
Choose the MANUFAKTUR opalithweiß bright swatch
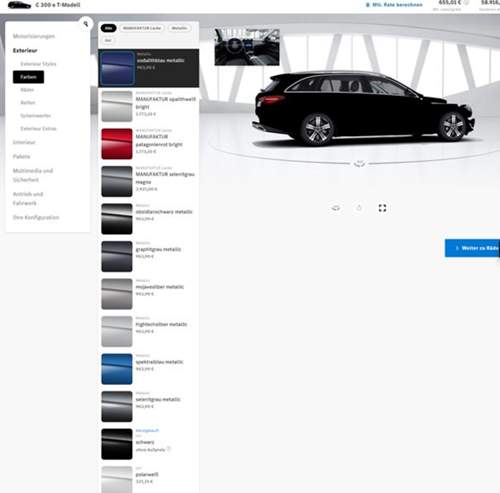(x=117, y=106)
